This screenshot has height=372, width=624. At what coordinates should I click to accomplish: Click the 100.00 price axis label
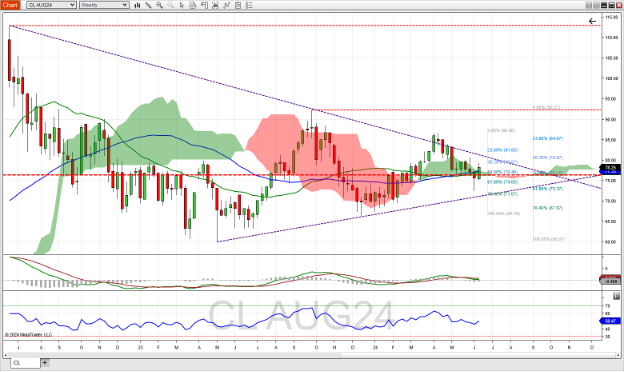tap(611, 78)
